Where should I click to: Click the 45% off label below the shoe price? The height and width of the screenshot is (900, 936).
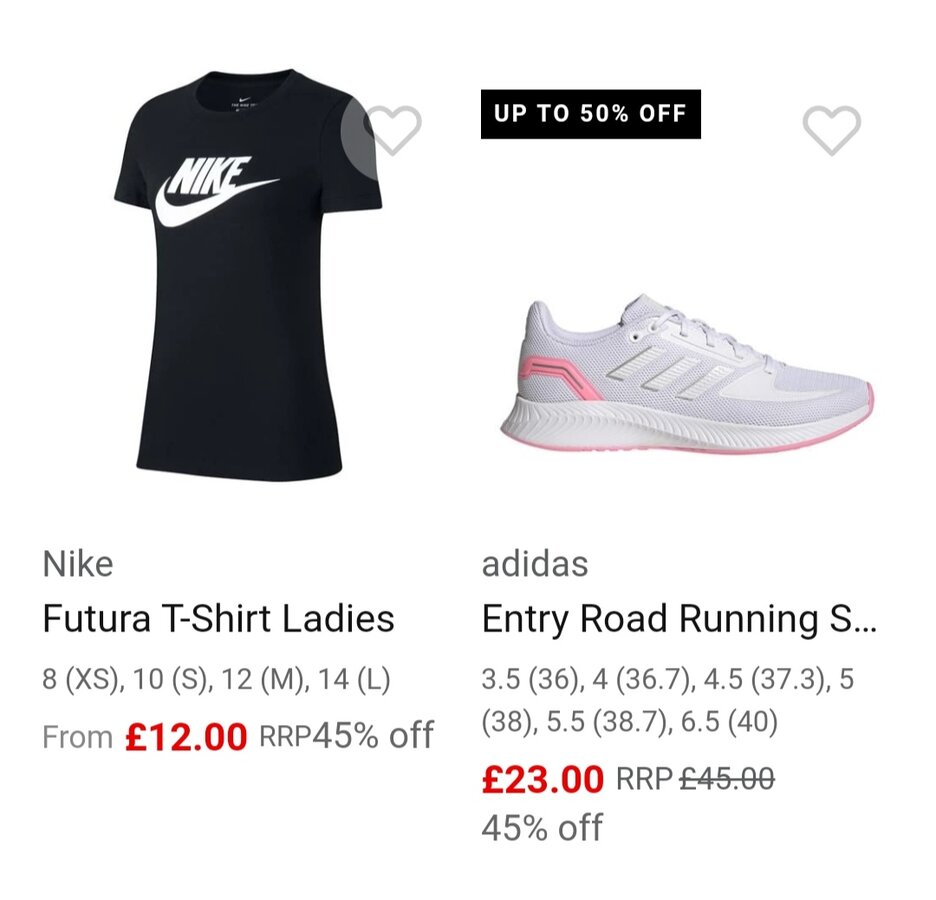point(542,827)
